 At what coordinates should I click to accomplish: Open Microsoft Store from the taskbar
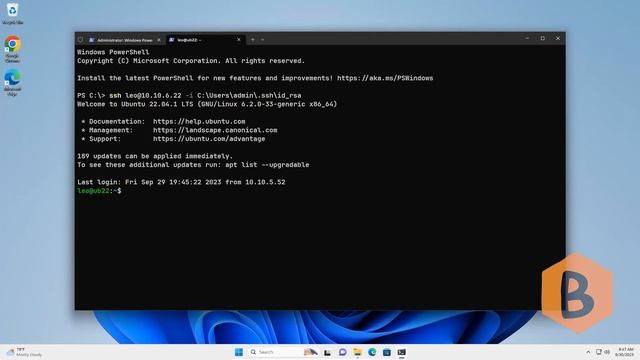387,352
